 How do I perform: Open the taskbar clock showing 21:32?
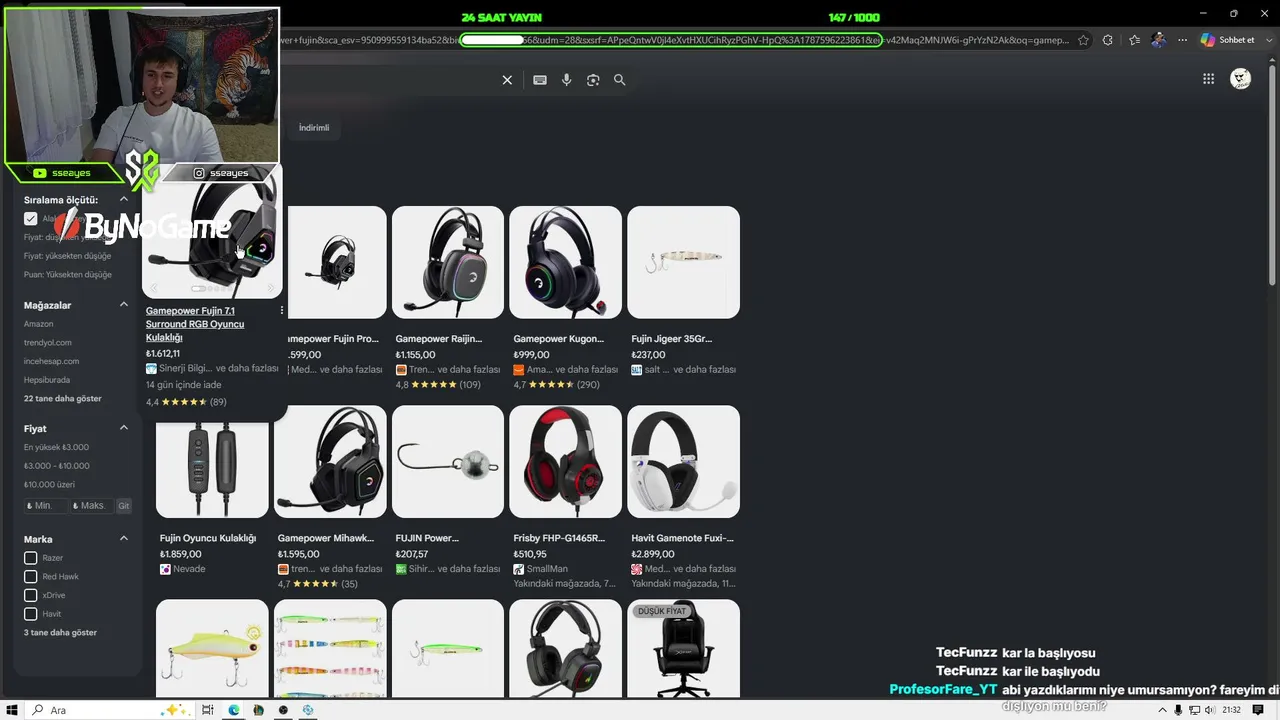tap(1231, 710)
